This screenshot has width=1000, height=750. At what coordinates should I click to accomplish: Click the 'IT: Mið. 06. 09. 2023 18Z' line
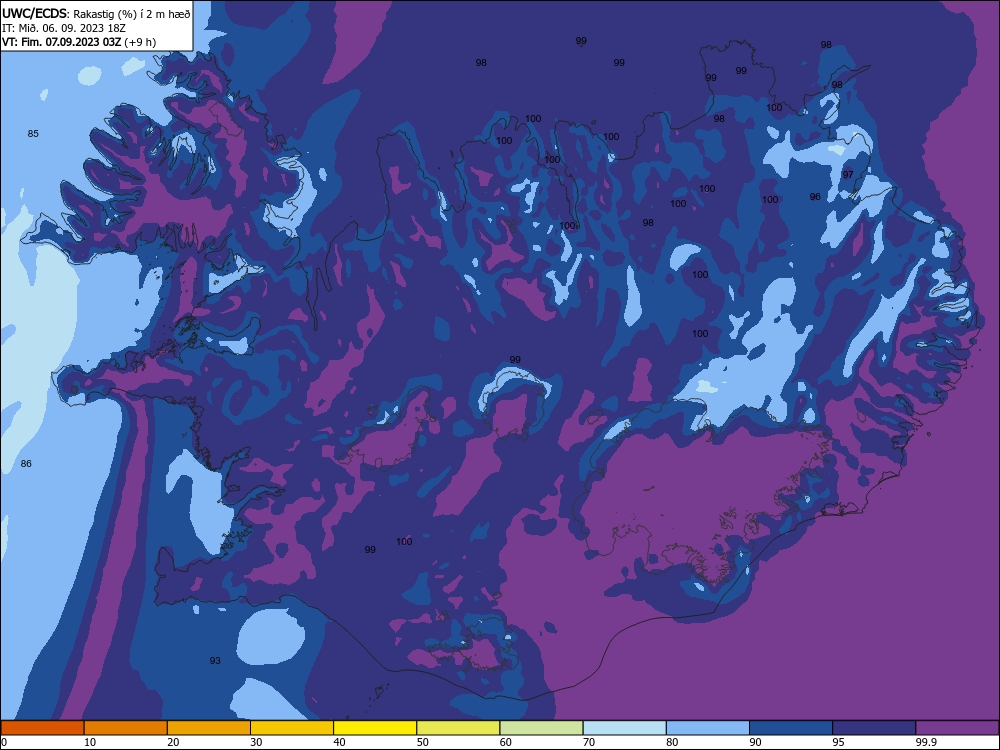(64, 28)
